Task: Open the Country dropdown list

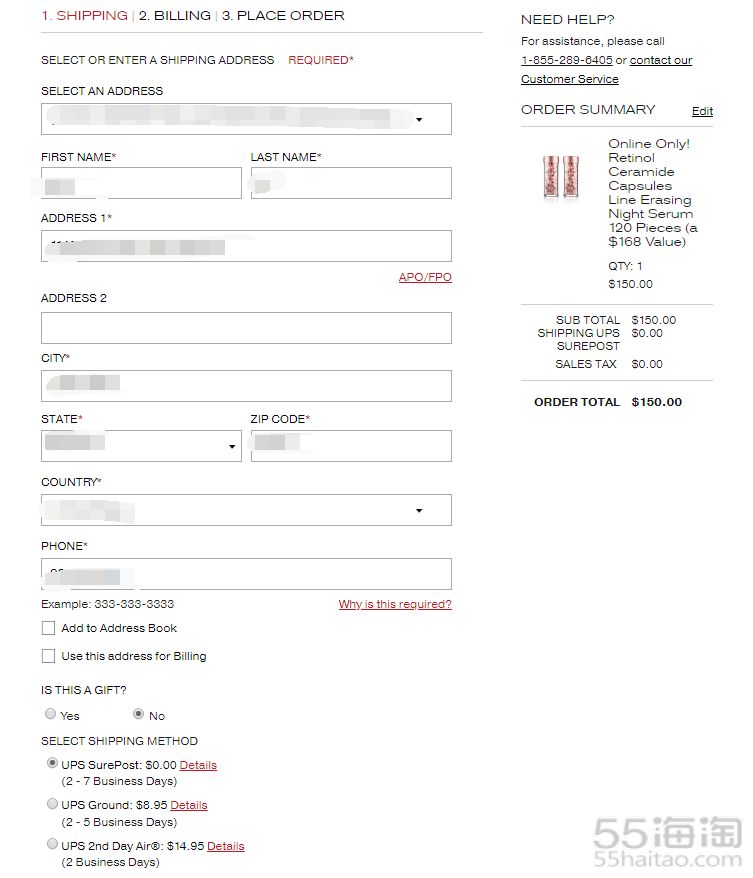Action: pos(246,510)
